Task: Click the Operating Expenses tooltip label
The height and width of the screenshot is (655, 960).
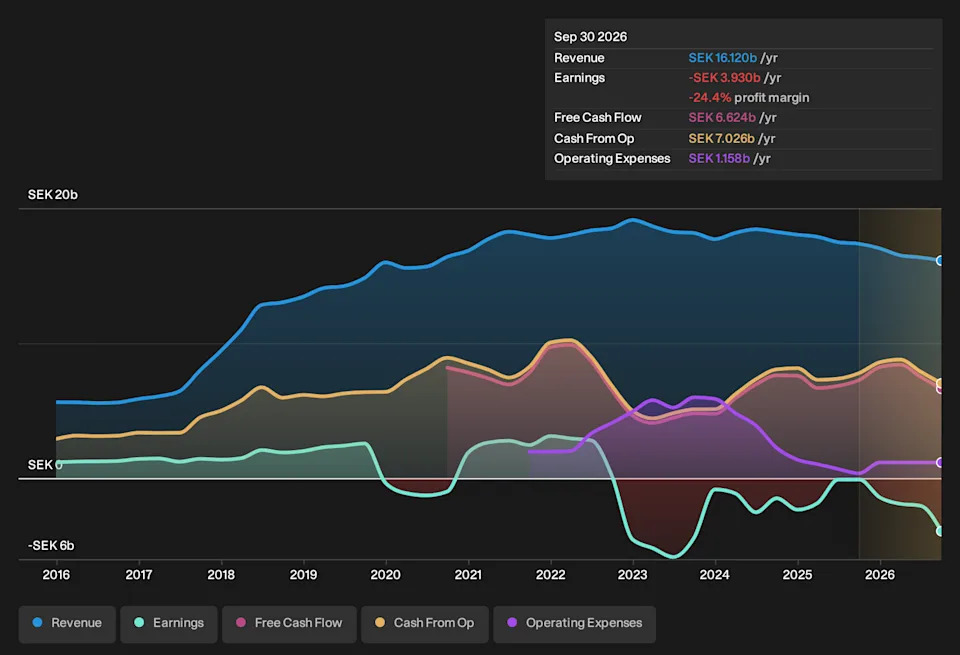Action: pyautogui.click(x=612, y=159)
